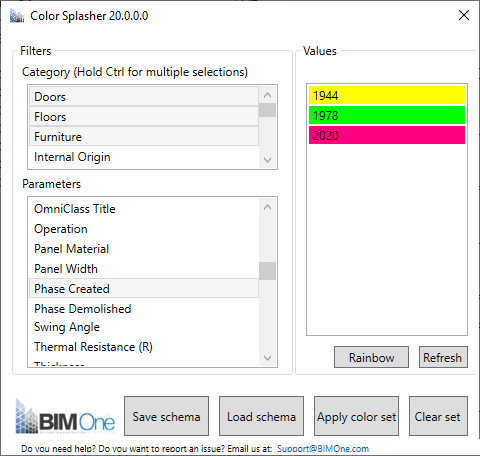Click Category list down arrow
480x456 pixels.
coord(267,160)
